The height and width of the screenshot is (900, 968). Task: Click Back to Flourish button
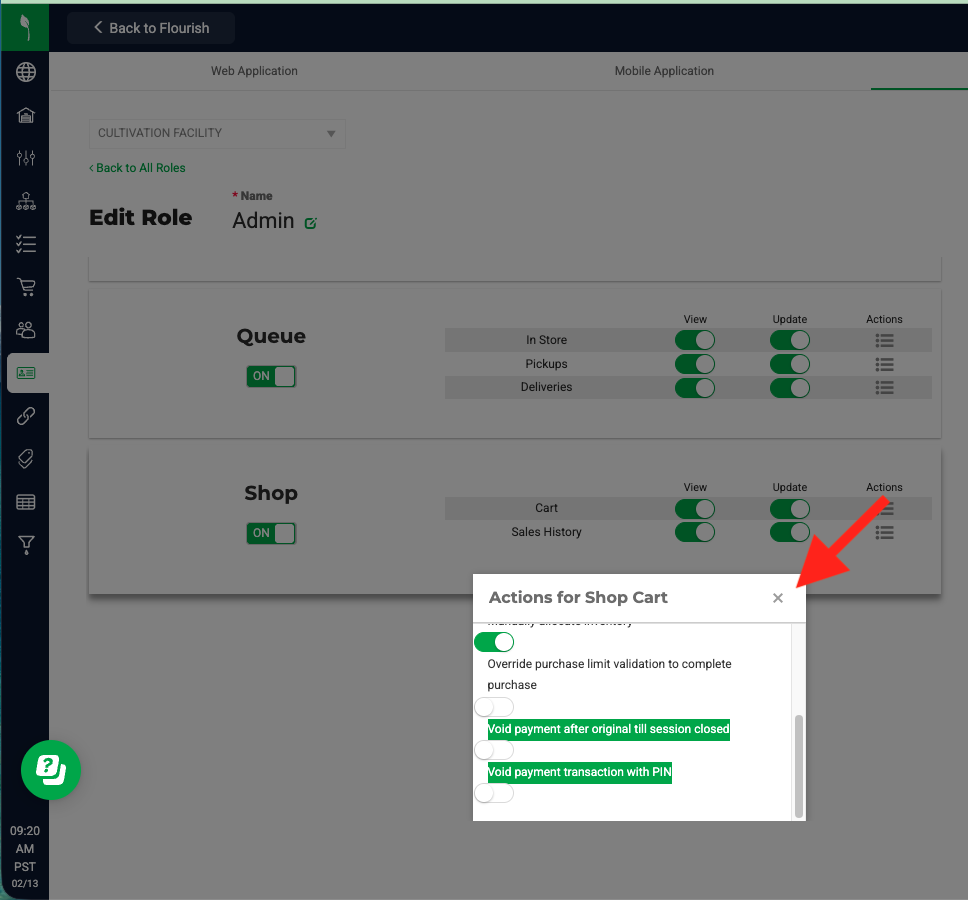pyautogui.click(x=151, y=28)
